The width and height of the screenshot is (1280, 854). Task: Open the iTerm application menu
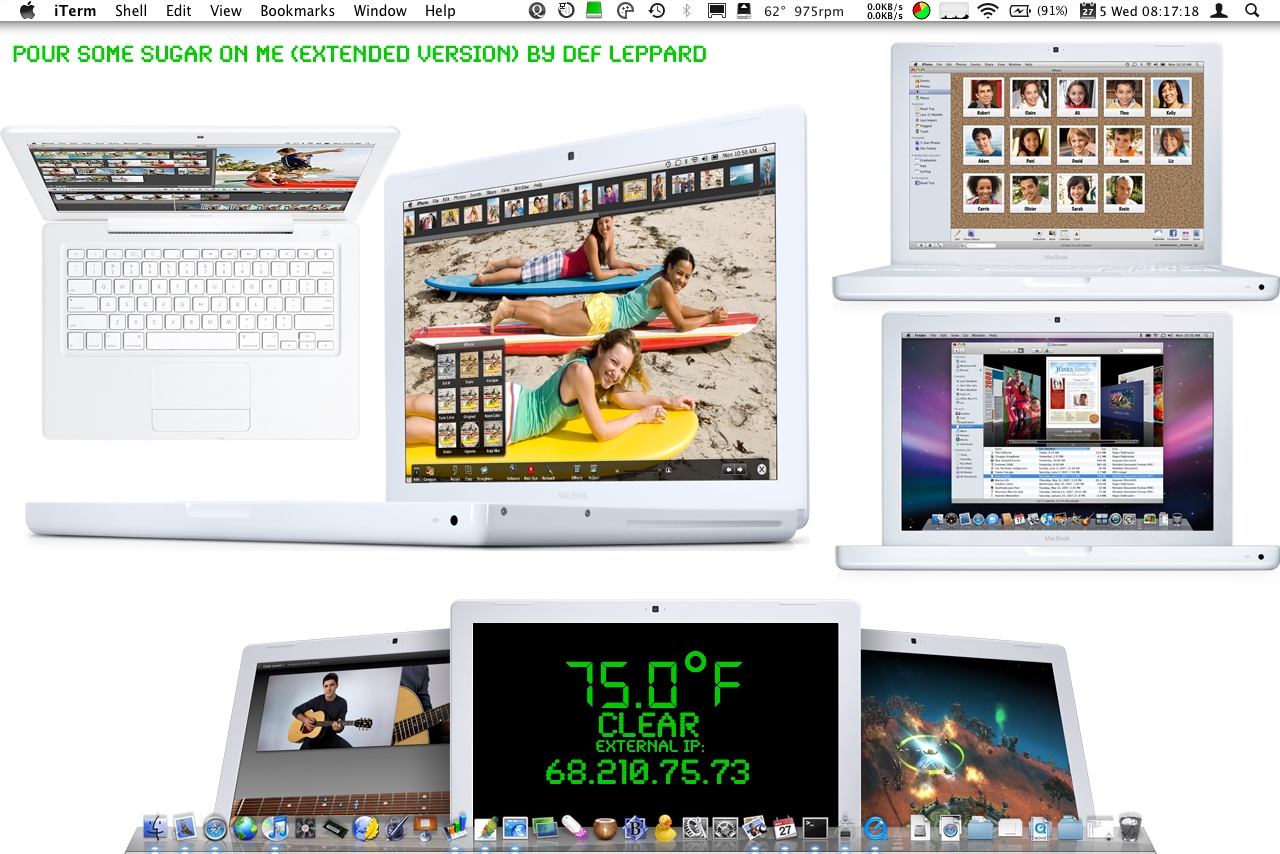coord(74,11)
